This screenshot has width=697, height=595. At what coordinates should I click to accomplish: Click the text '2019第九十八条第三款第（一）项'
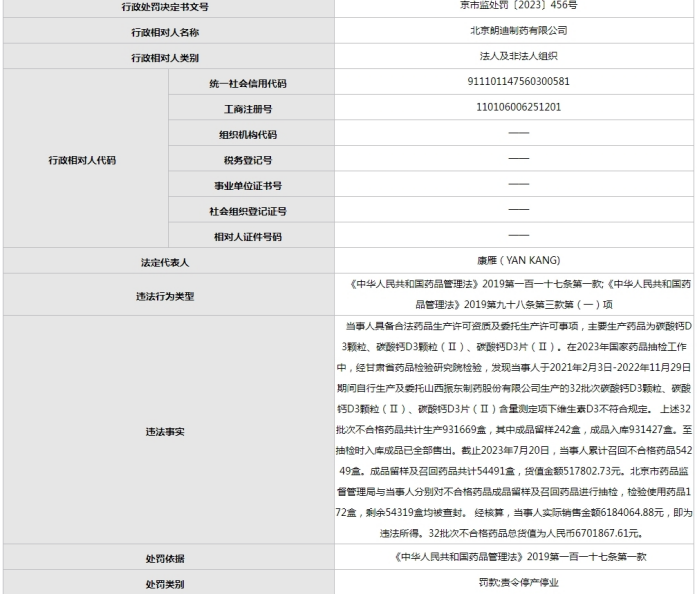point(538,305)
